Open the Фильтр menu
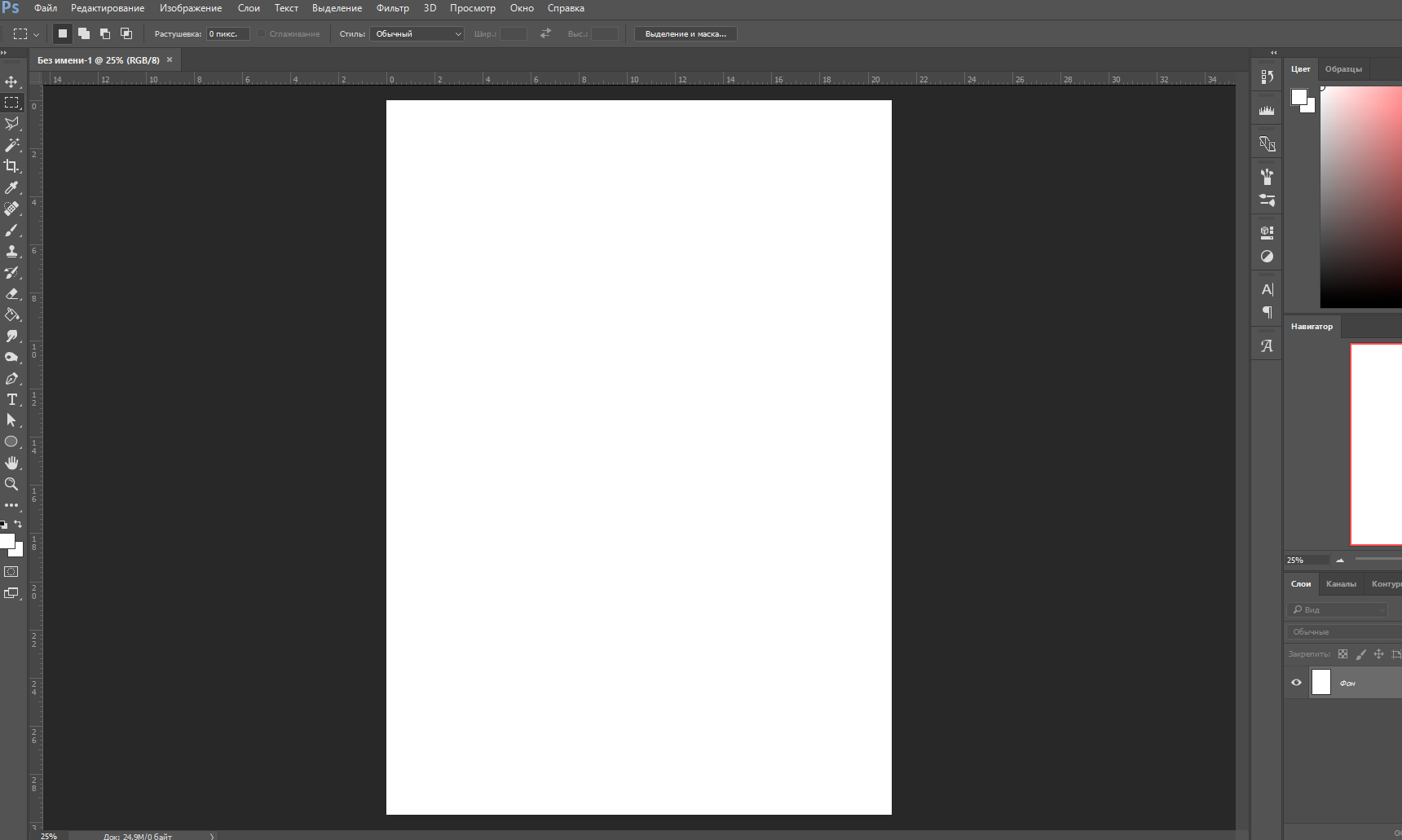This screenshot has height=840, width=1402. point(393,8)
